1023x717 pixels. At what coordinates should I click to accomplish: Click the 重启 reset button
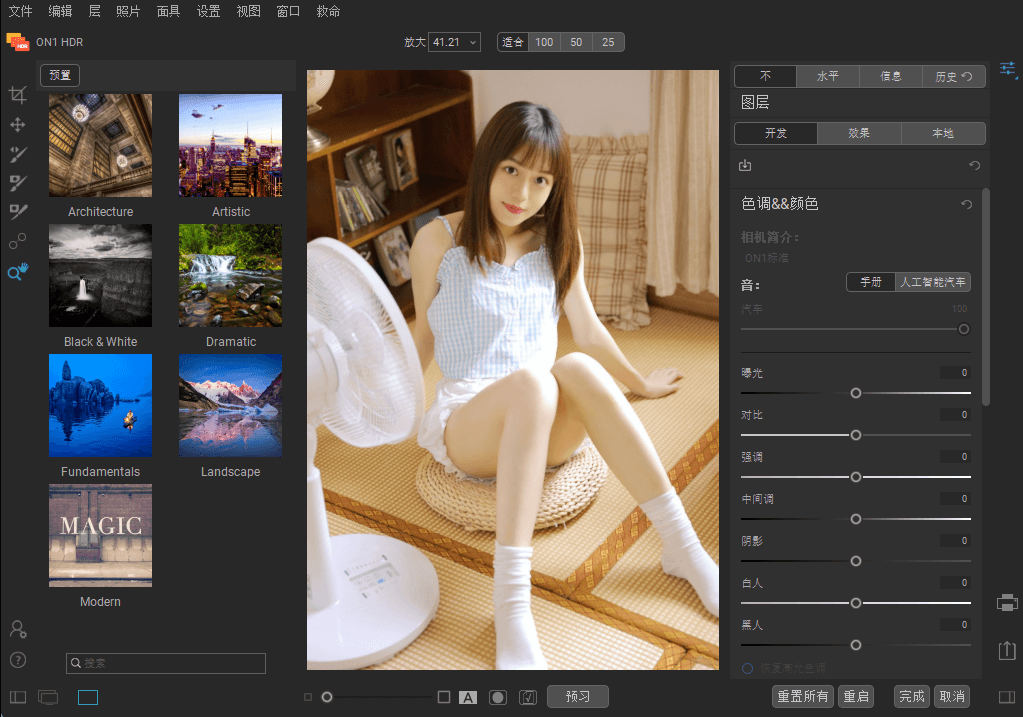(856, 697)
